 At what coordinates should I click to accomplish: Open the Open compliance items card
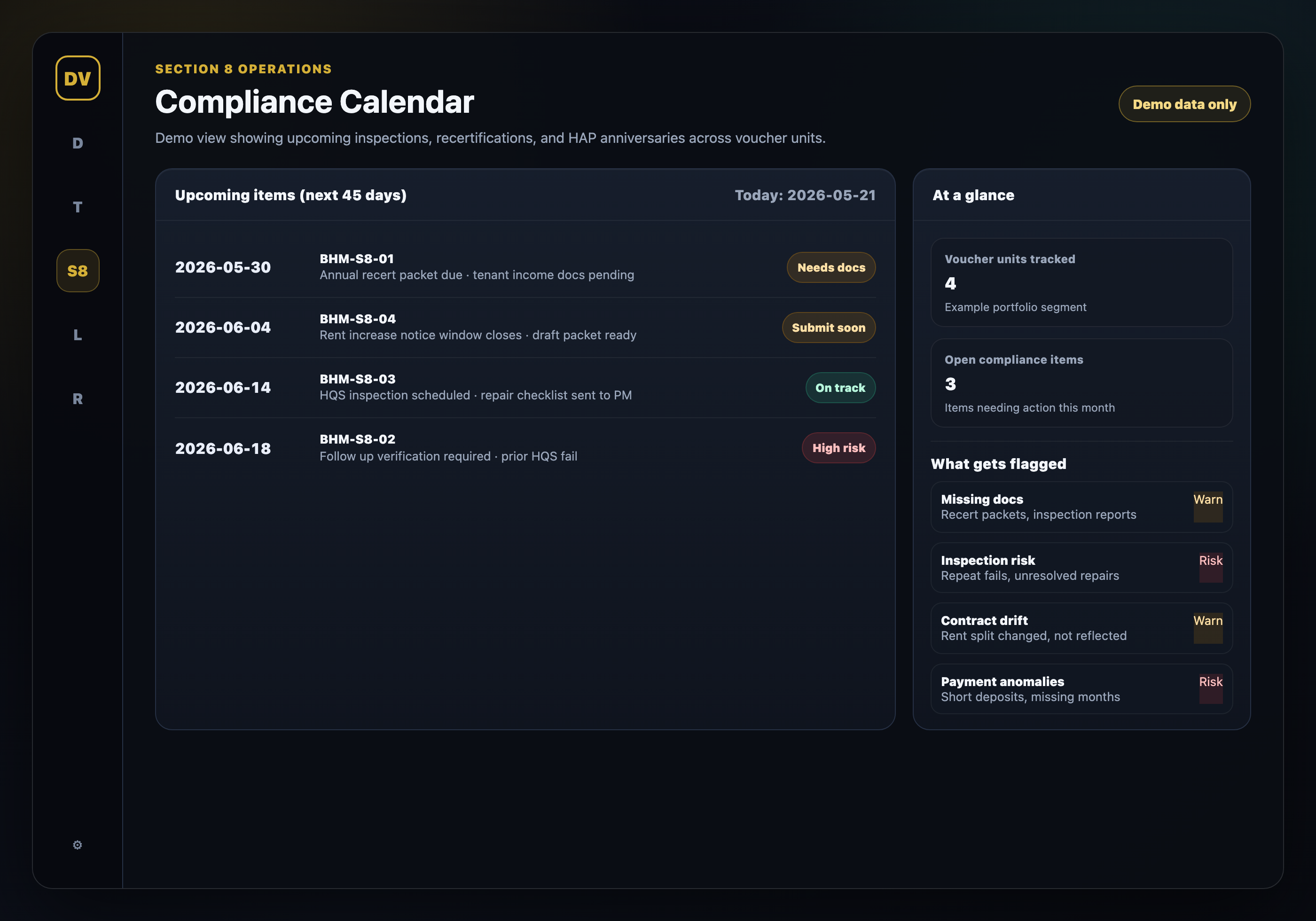click(1081, 383)
